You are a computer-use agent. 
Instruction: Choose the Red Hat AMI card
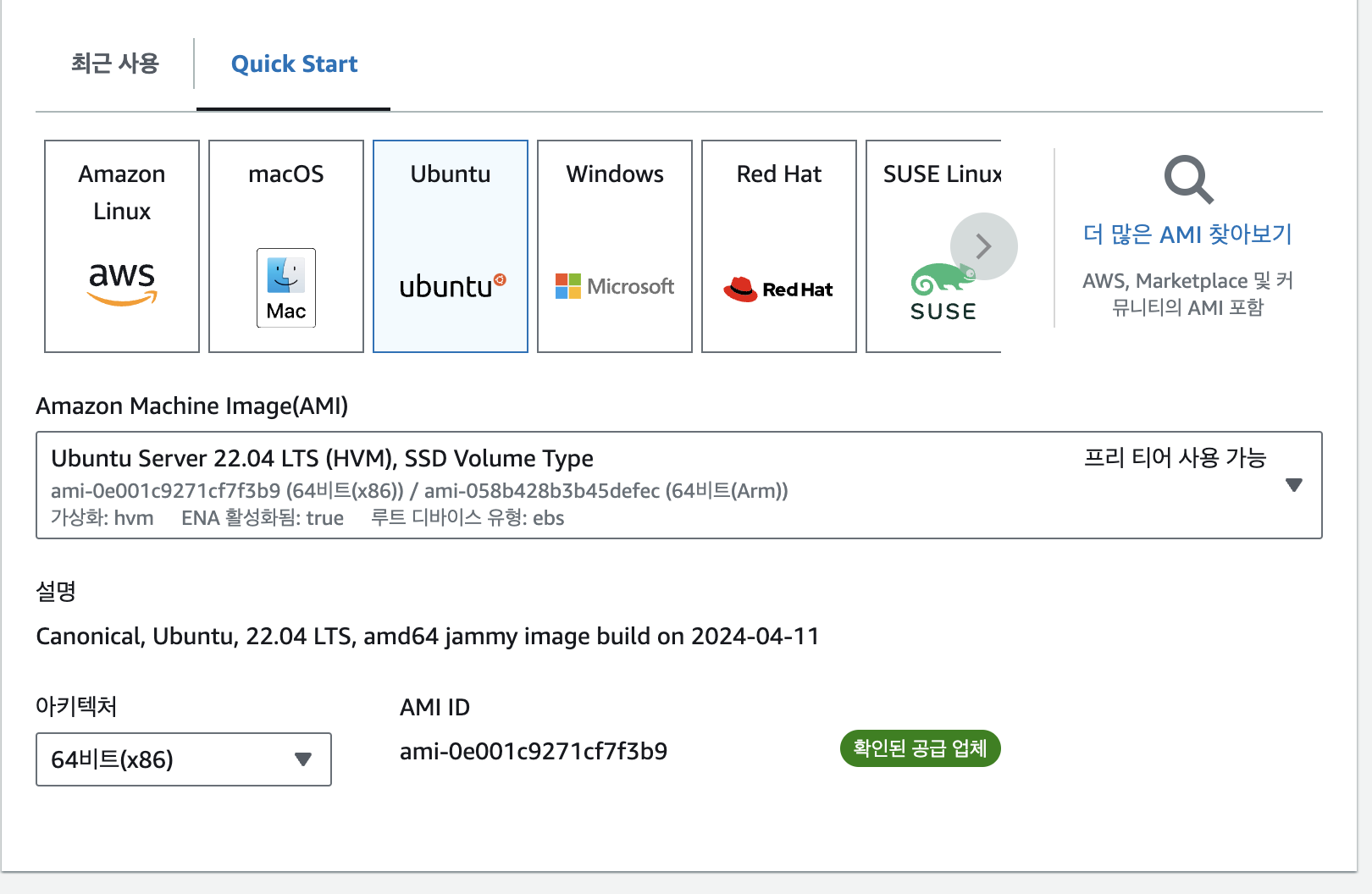coord(779,246)
